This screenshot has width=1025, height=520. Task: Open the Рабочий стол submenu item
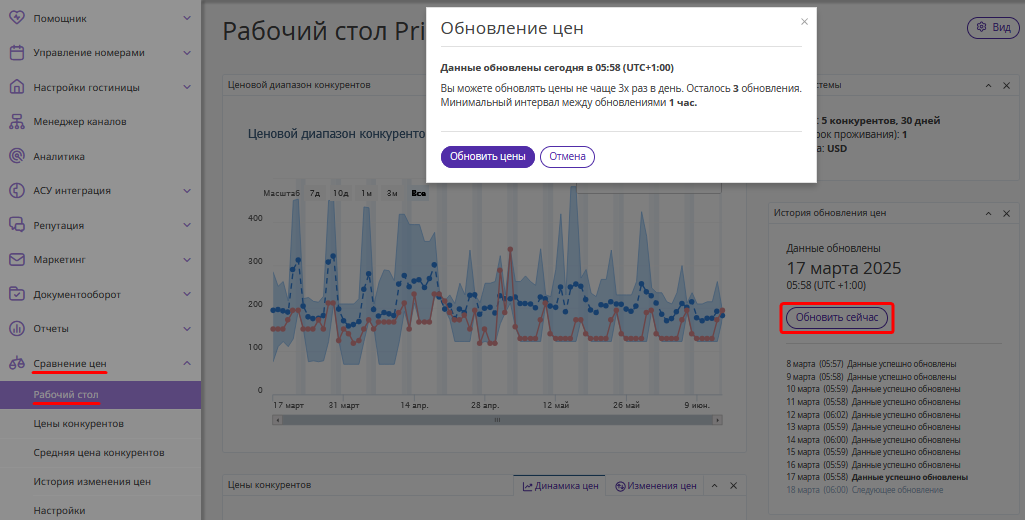click(101, 395)
